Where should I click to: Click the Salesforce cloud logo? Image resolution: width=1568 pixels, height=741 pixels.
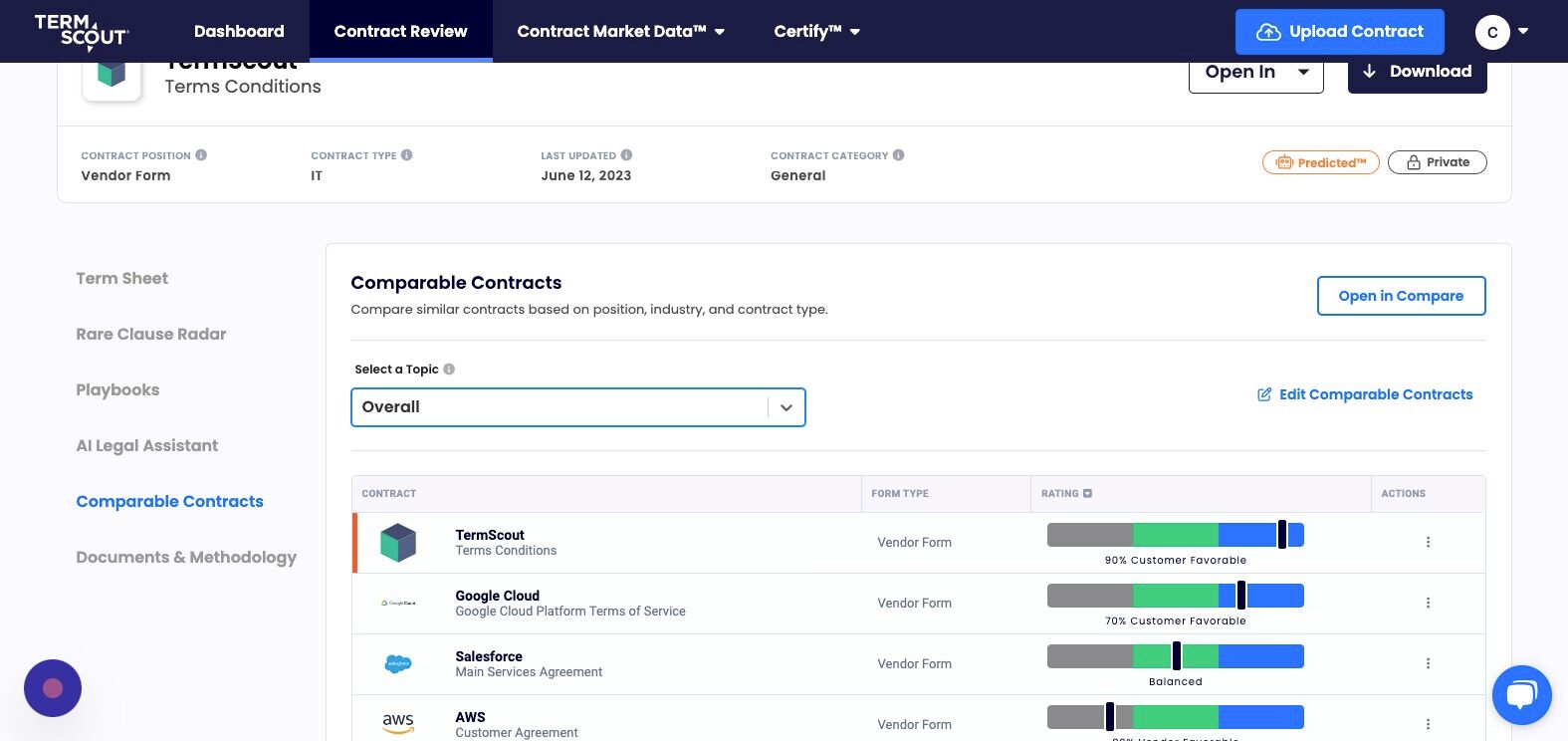(x=398, y=664)
